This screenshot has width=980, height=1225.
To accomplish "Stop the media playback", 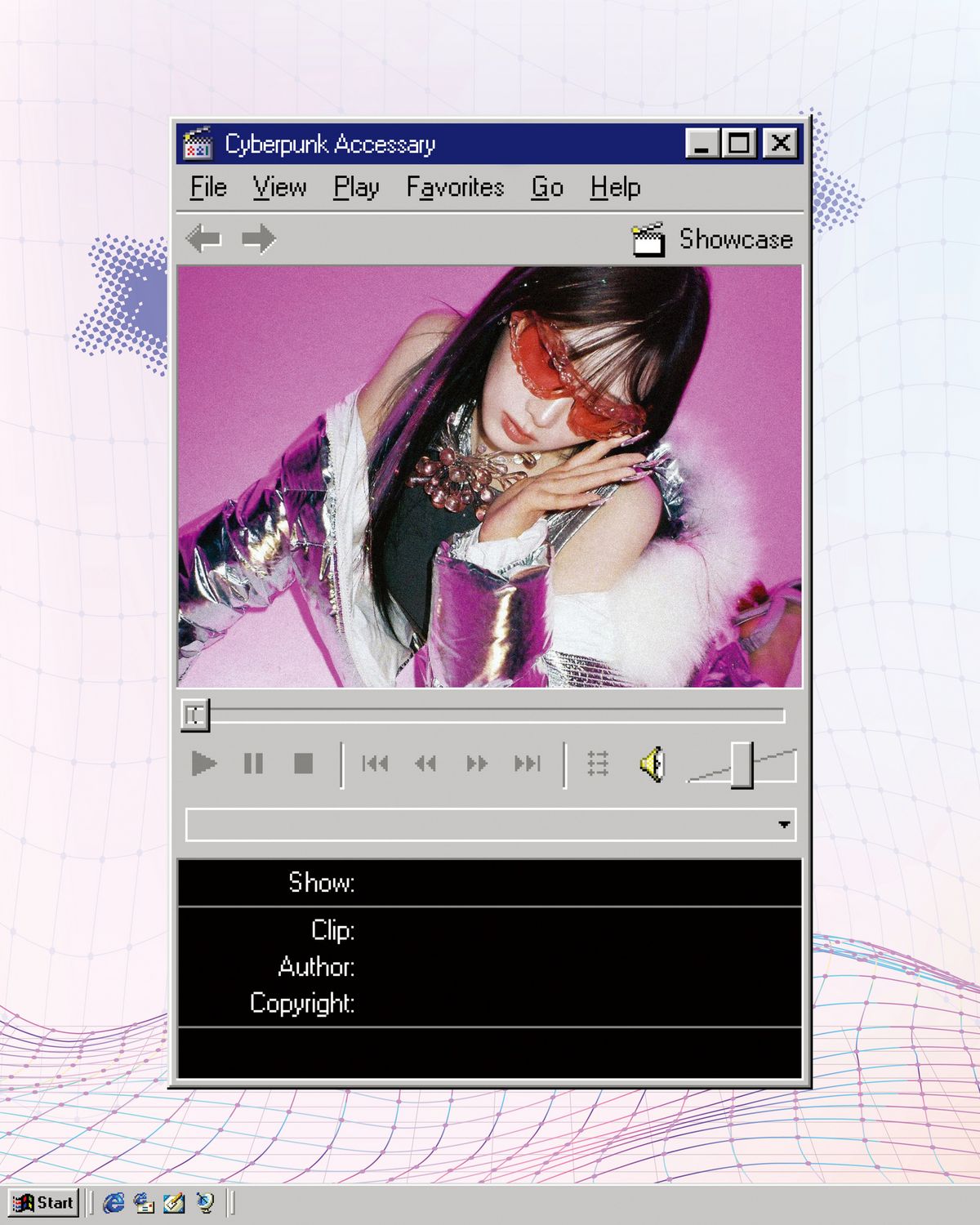I will tap(303, 764).
